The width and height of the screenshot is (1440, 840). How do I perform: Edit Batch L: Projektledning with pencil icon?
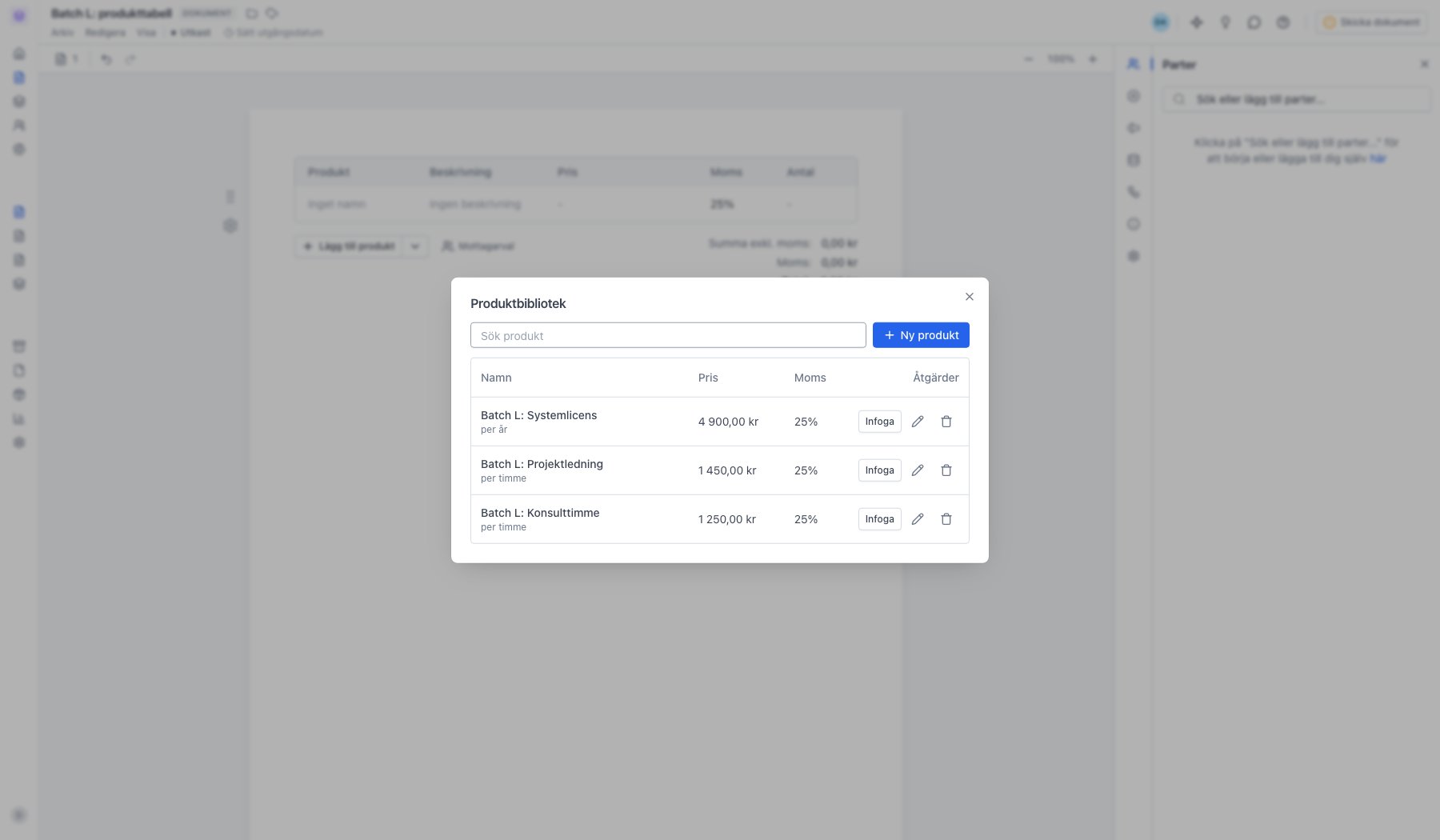click(x=918, y=470)
